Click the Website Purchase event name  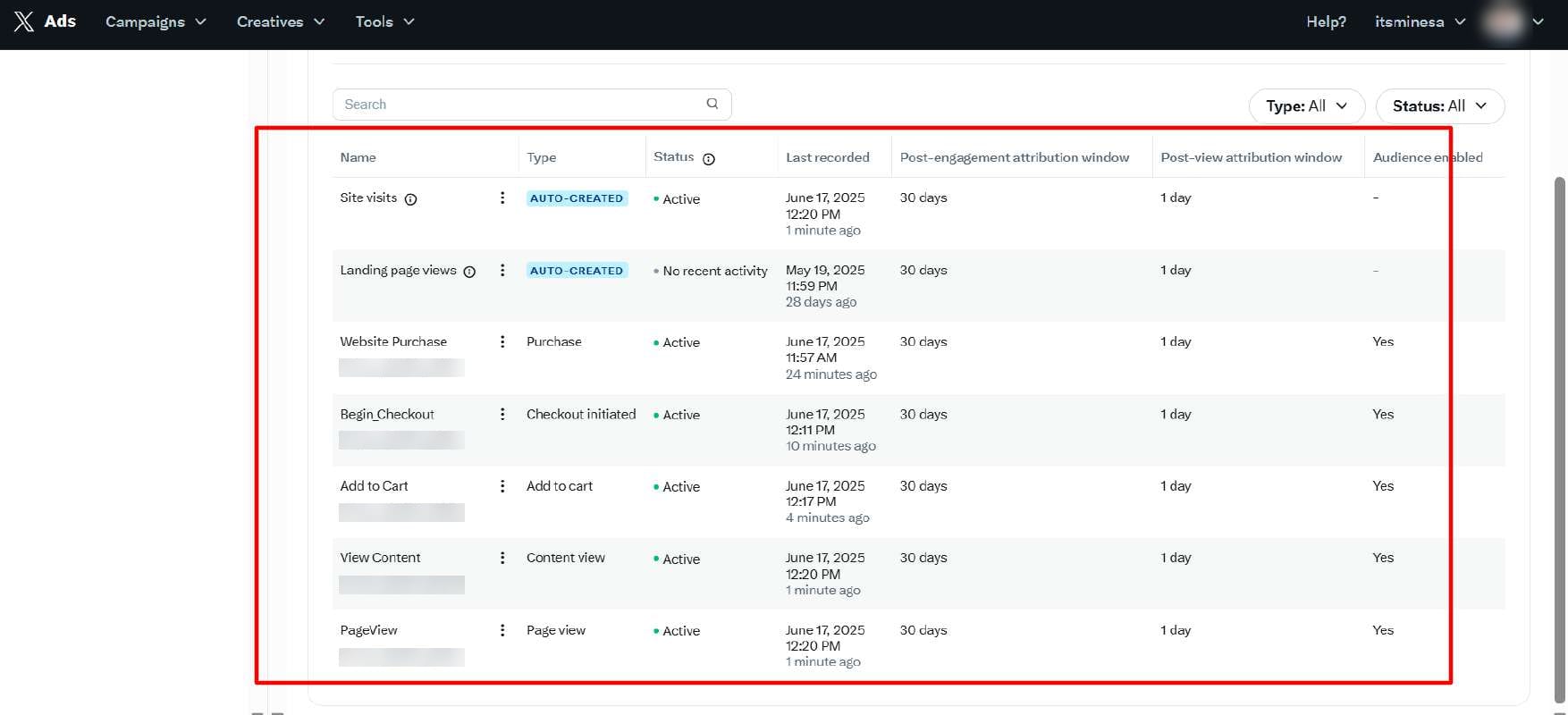point(393,341)
